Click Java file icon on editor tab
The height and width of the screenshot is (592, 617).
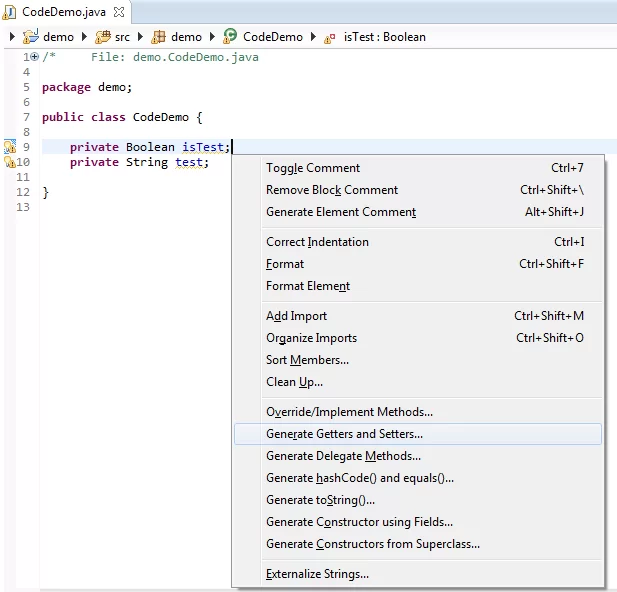9,13
